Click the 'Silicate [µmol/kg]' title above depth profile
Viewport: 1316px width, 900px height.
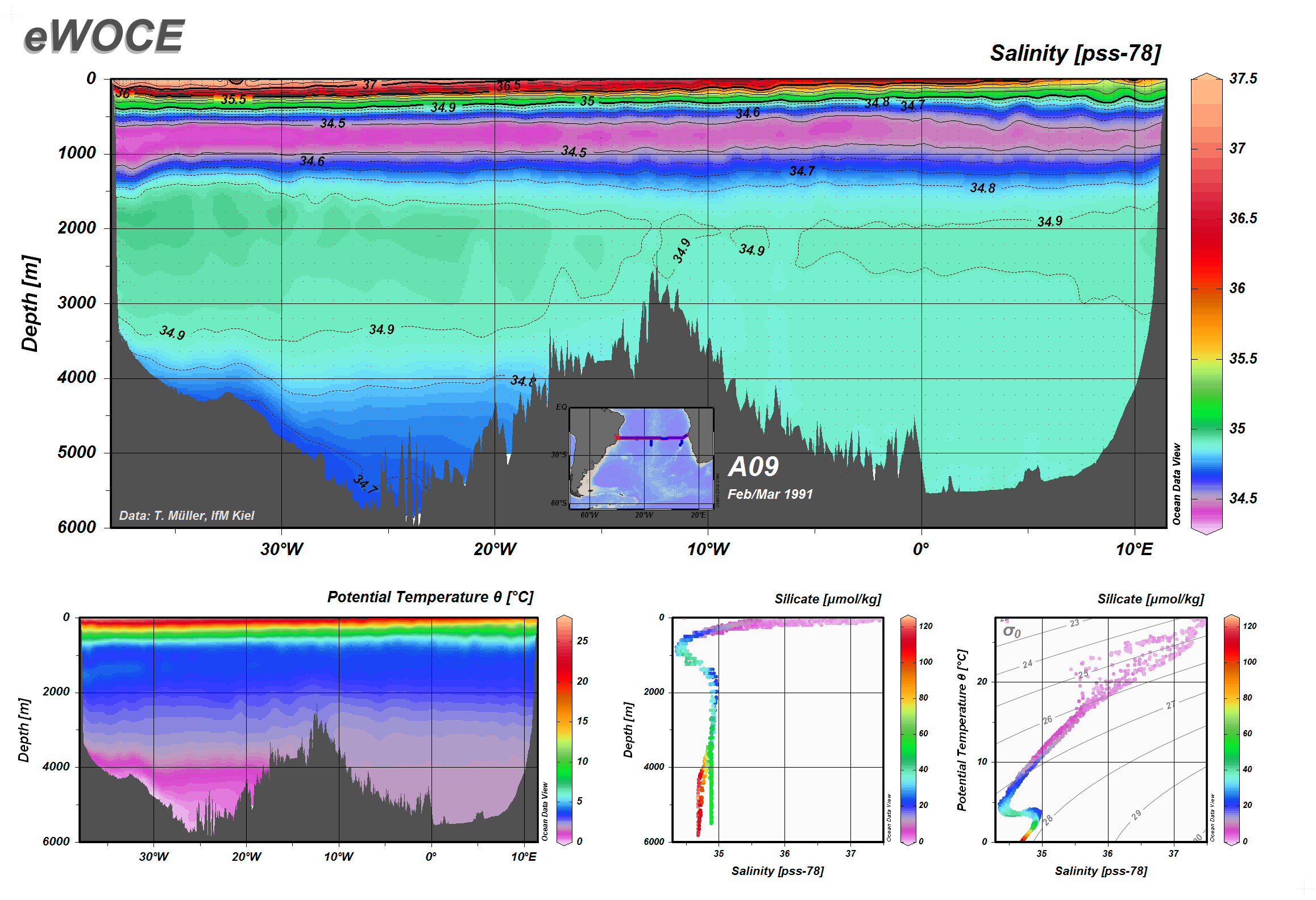click(x=828, y=599)
